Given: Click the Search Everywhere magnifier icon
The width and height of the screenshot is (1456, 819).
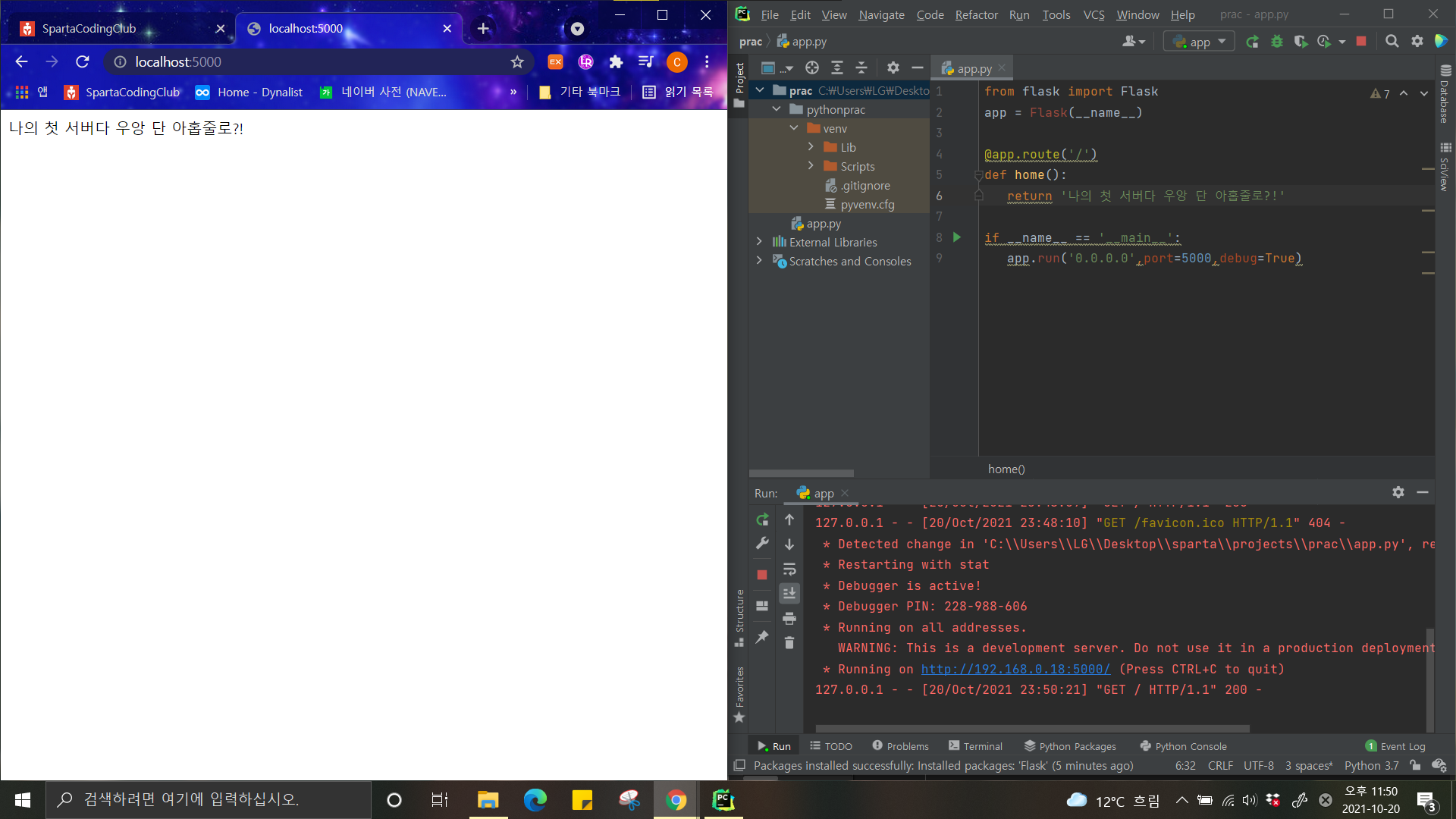Looking at the screenshot, I should tap(1392, 42).
